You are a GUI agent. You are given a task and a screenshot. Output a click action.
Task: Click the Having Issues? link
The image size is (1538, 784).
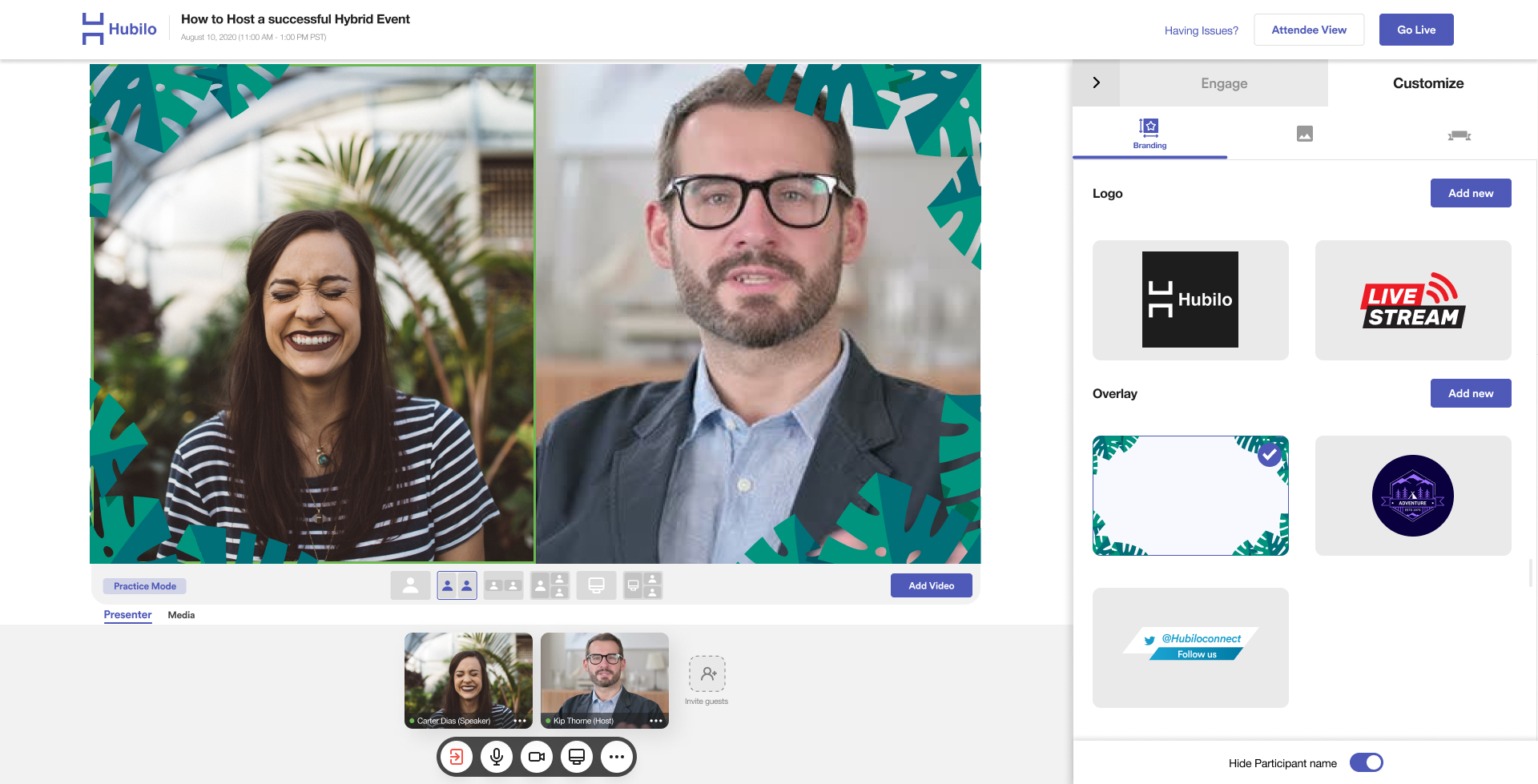[x=1201, y=30]
